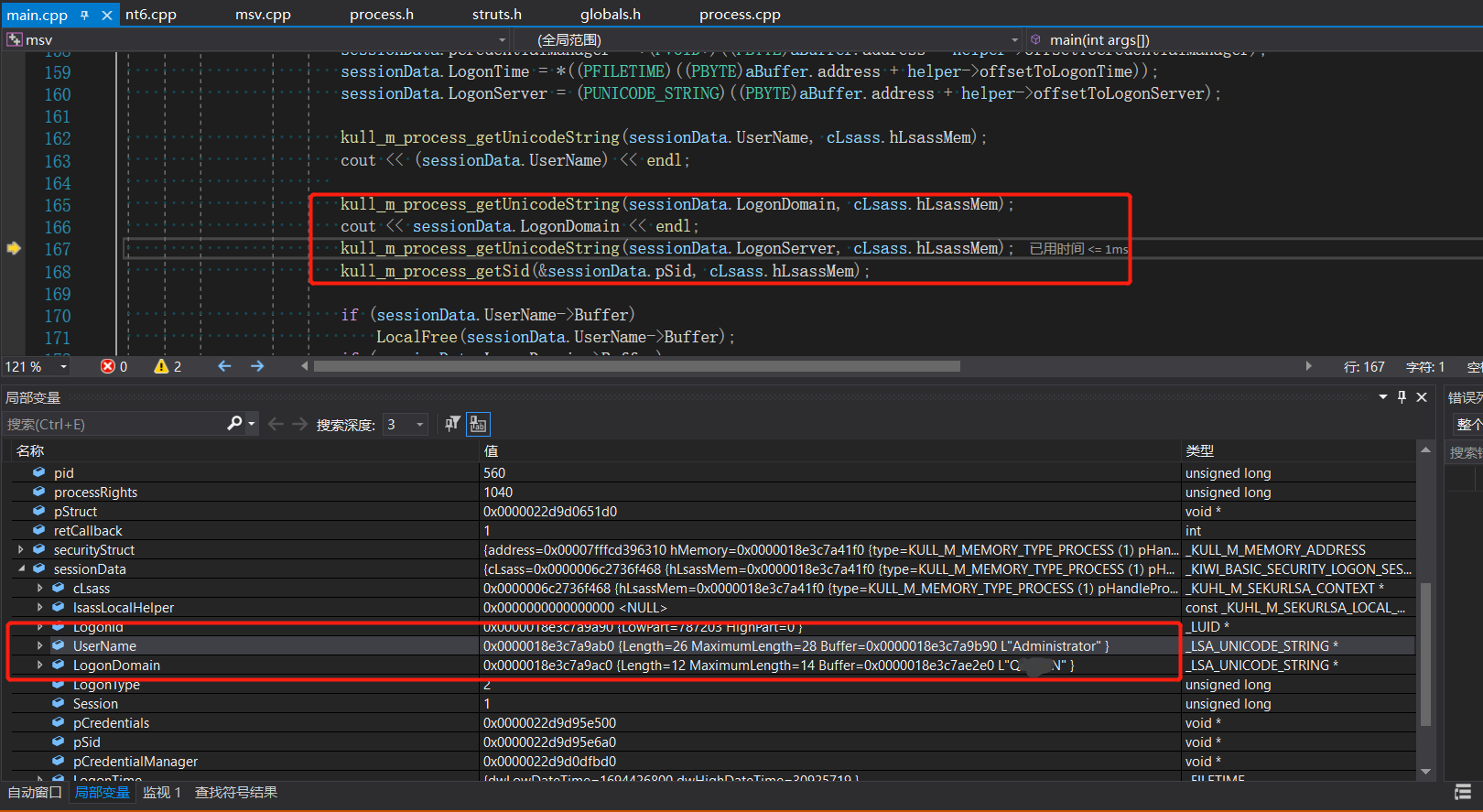Image resolution: width=1483 pixels, height=812 pixels.
Task: Open the globals.h tab
Action: (611, 15)
